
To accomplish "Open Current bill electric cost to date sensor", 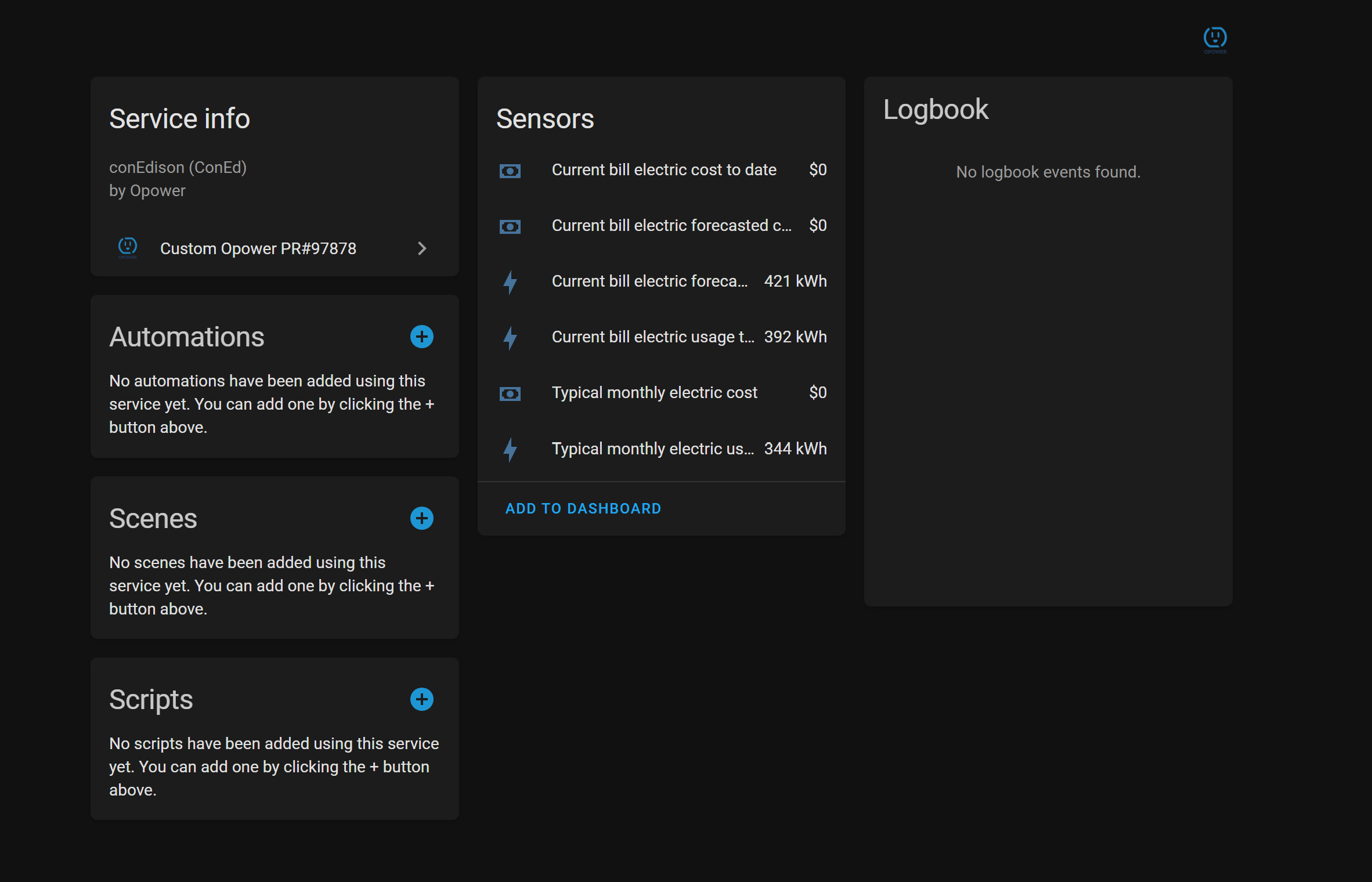I will [663, 170].
